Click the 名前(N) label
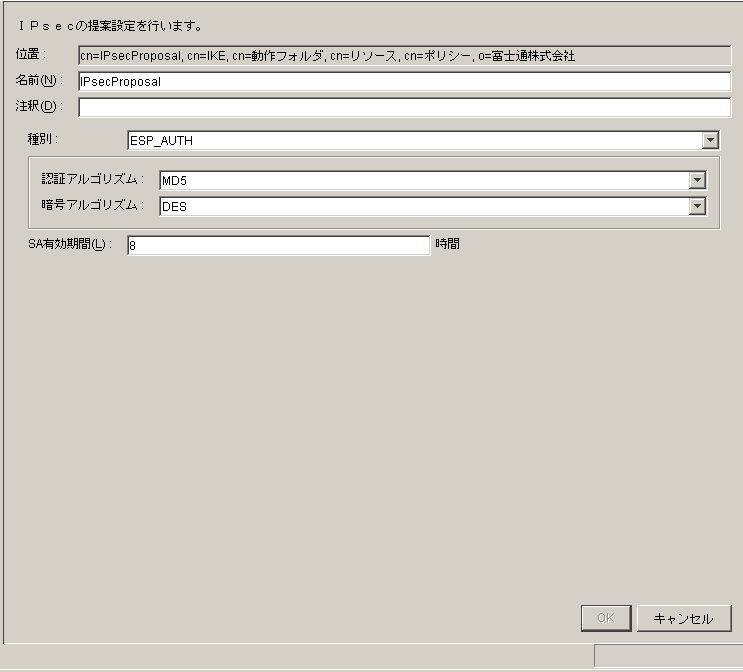This screenshot has width=743, height=672. pos(39,80)
